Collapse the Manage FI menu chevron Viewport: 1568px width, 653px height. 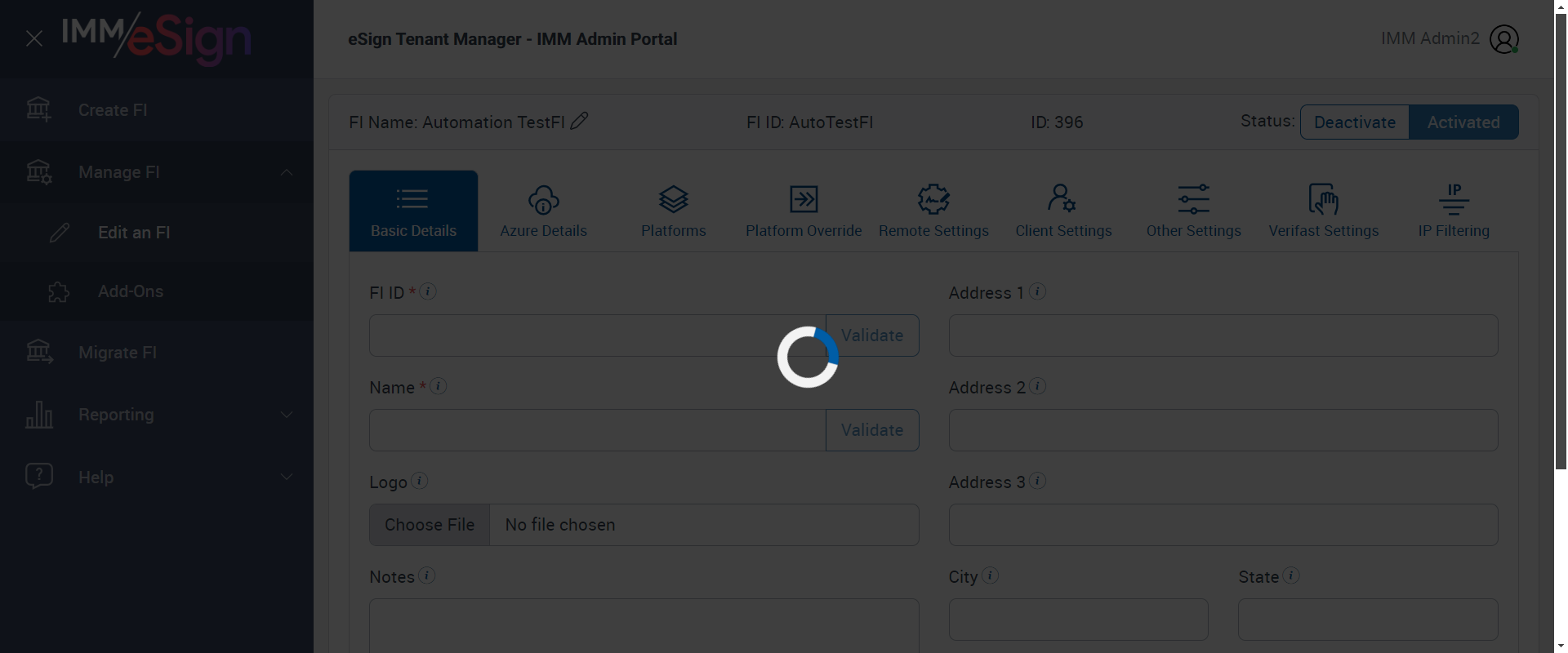click(x=287, y=172)
